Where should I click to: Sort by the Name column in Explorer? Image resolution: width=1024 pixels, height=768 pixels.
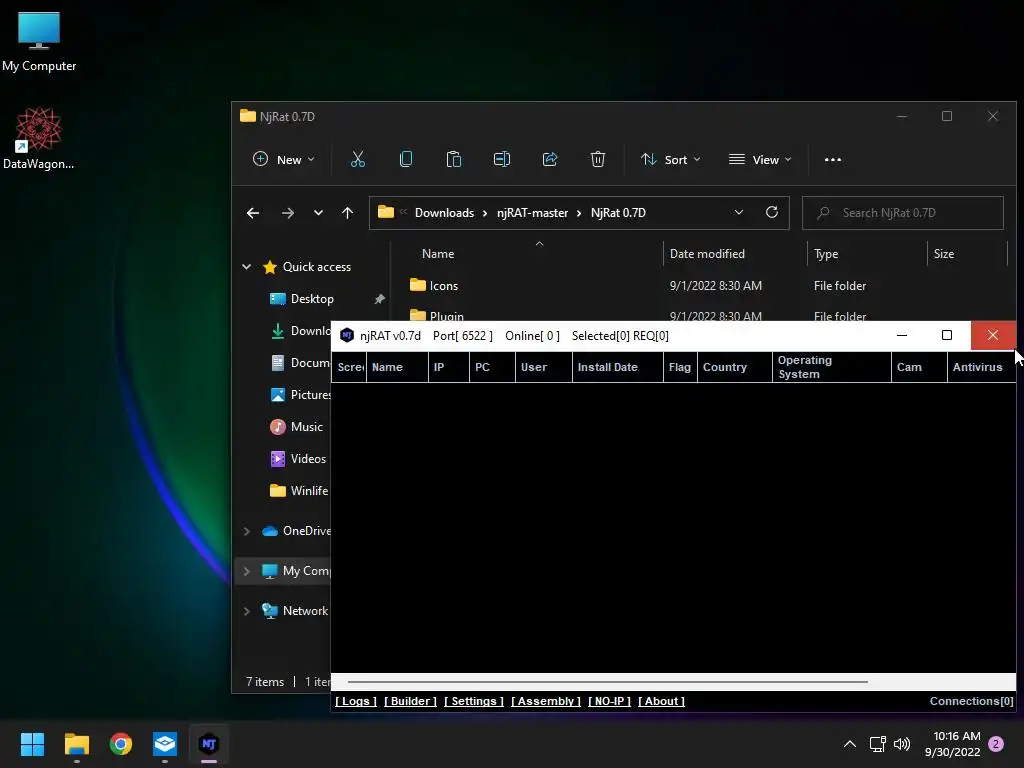(438, 253)
